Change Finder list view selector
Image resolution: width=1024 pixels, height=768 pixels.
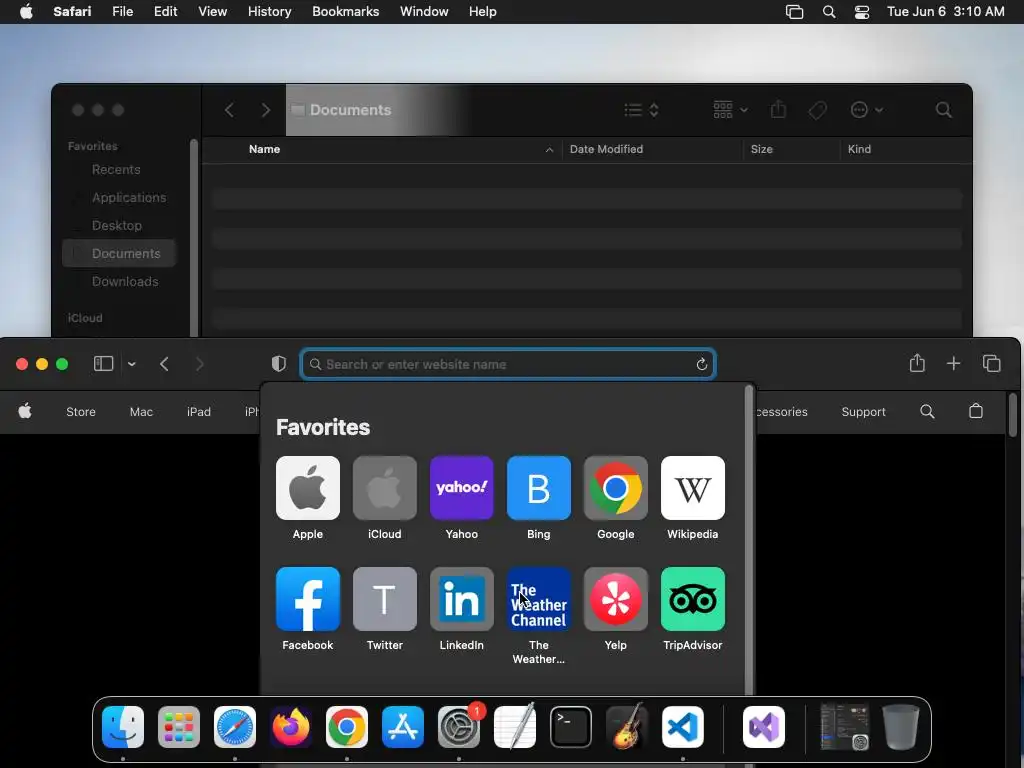pyautogui.click(x=641, y=110)
